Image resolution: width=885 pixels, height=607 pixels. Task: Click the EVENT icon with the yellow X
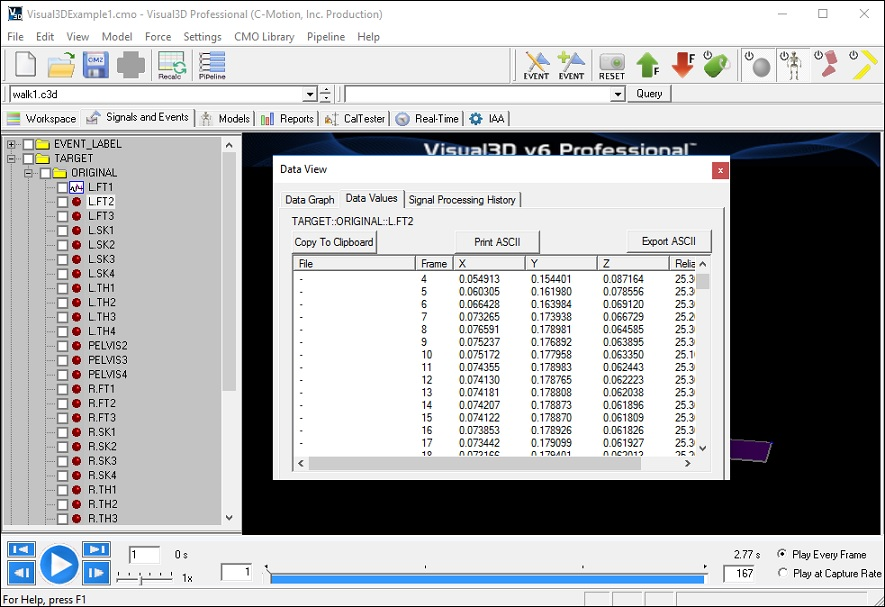pos(536,65)
